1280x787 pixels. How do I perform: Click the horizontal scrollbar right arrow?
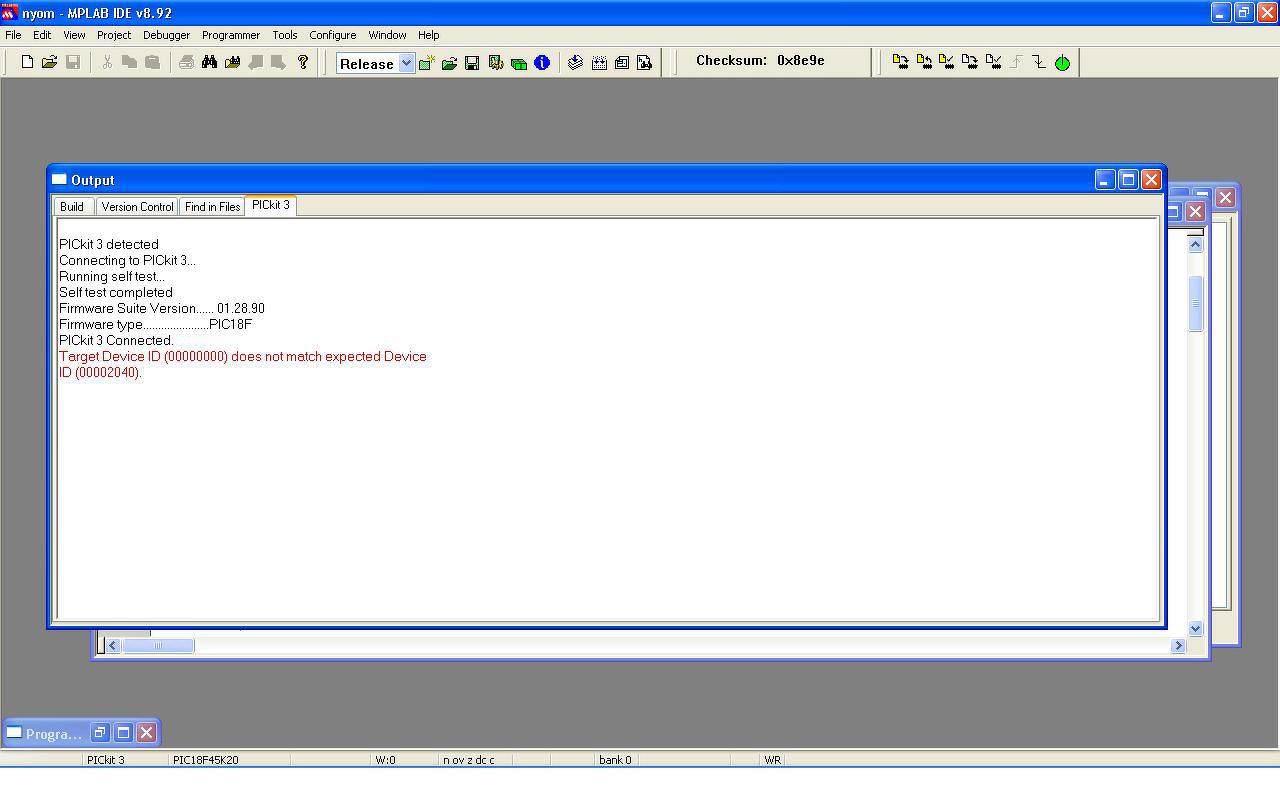[1178, 645]
